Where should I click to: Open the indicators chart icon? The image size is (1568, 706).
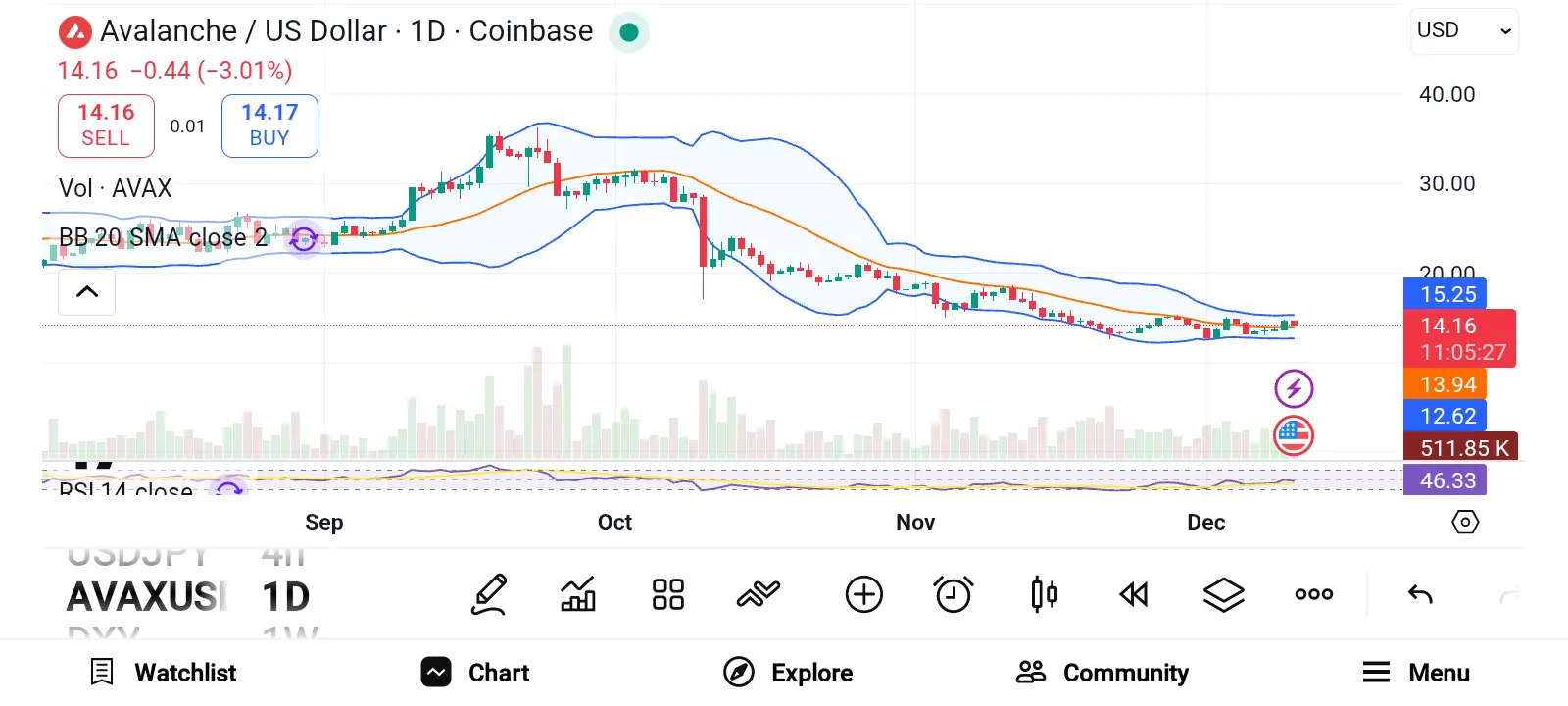click(x=578, y=594)
